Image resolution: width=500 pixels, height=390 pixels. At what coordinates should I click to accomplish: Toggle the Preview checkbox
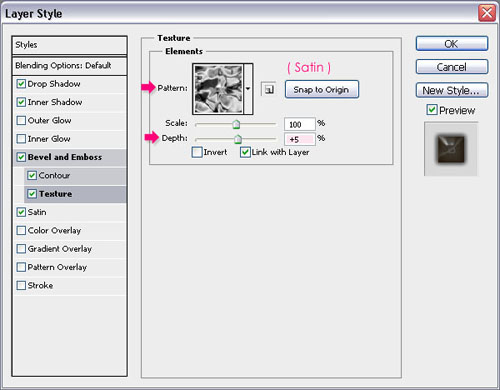click(432, 110)
